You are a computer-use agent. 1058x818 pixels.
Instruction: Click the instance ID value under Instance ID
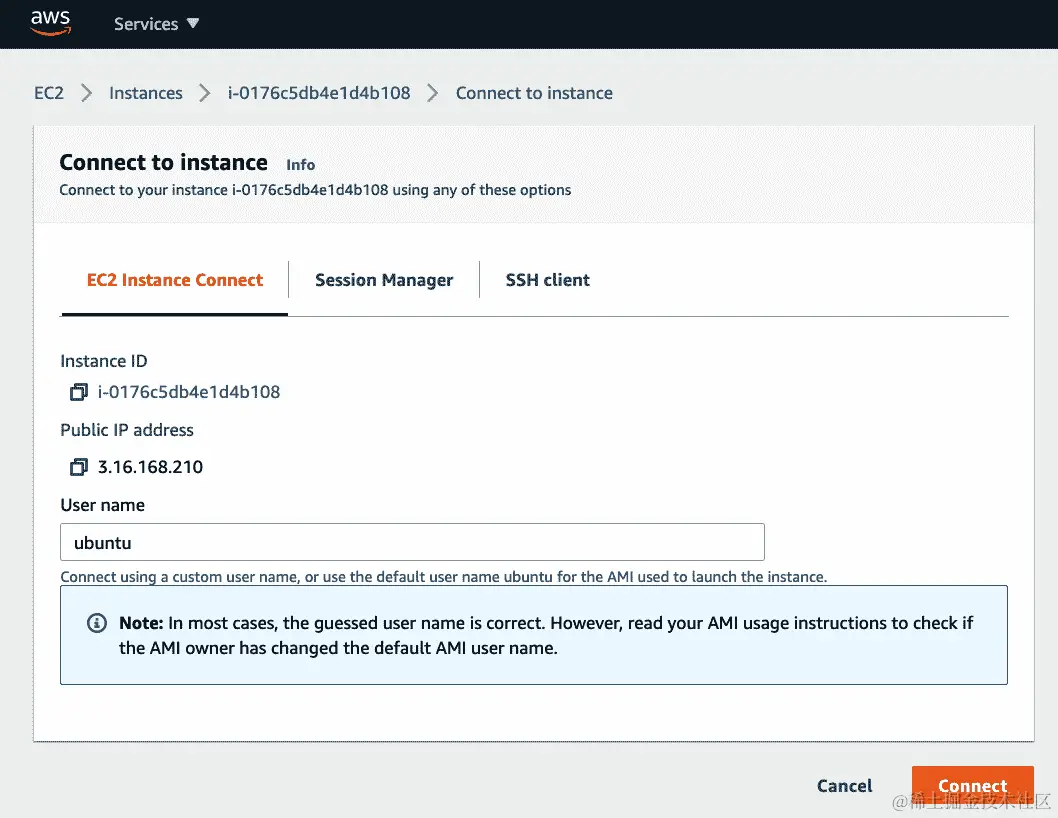pos(189,392)
